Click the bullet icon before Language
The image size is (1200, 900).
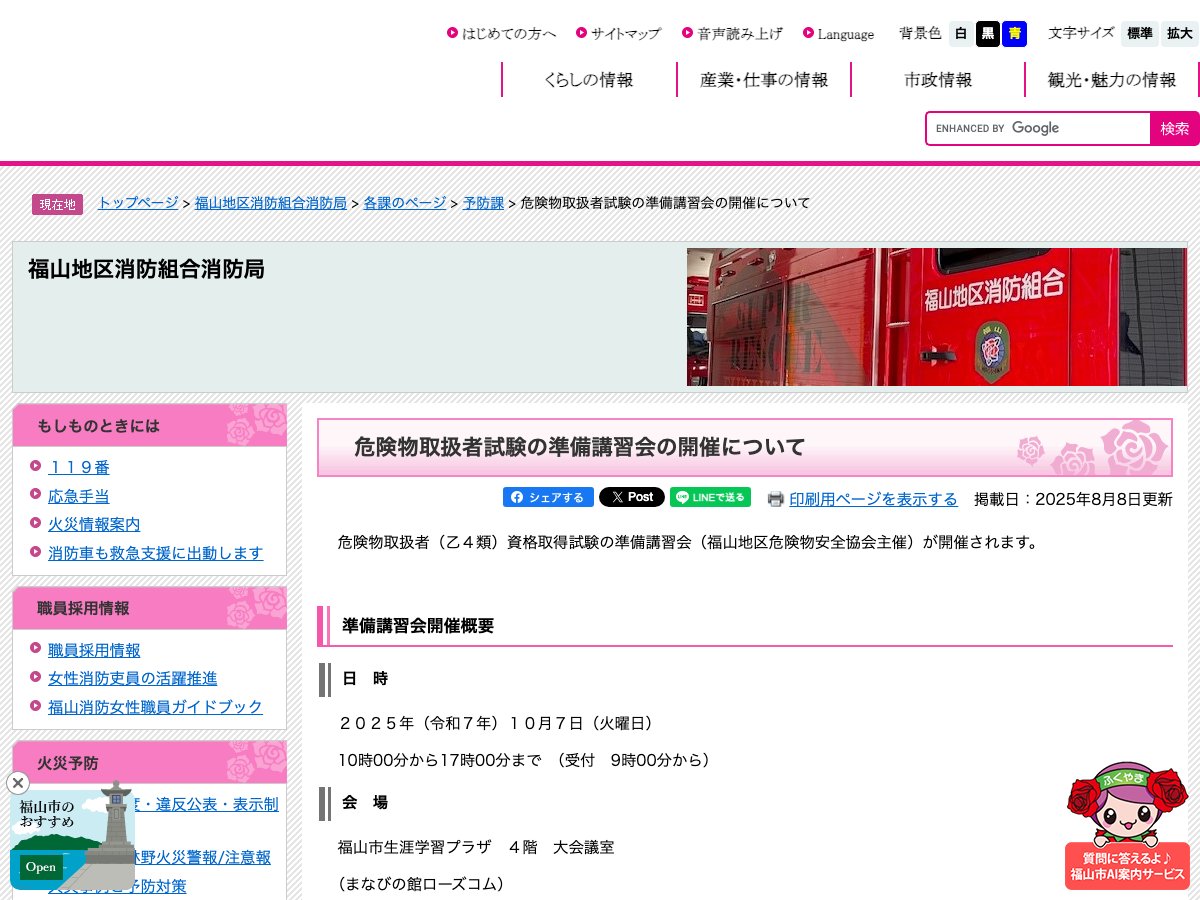[808, 33]
